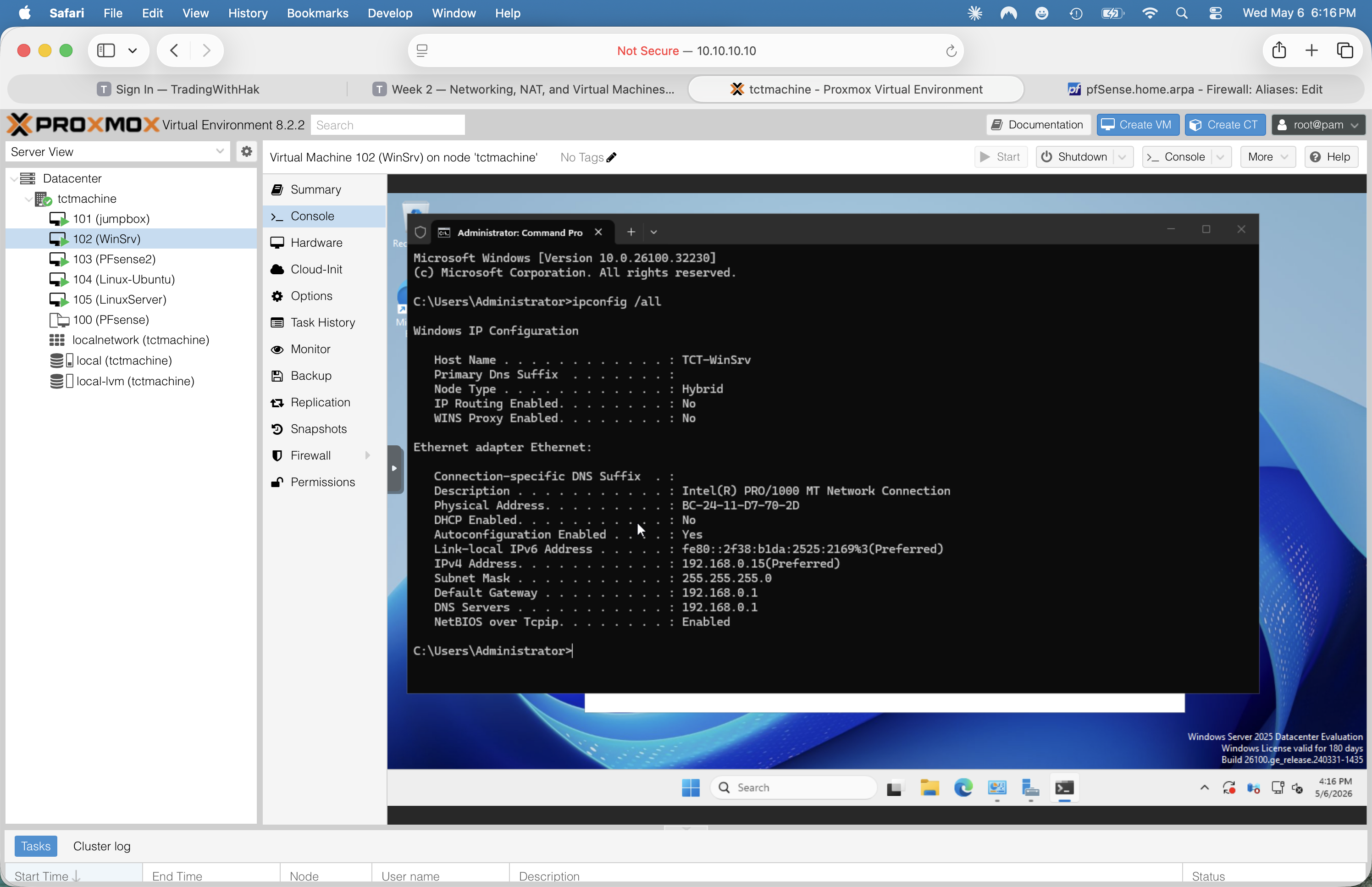Switch to Week 2 Networking tab
The width and height of the screenshot is (1372, 887).
point(523,89)
